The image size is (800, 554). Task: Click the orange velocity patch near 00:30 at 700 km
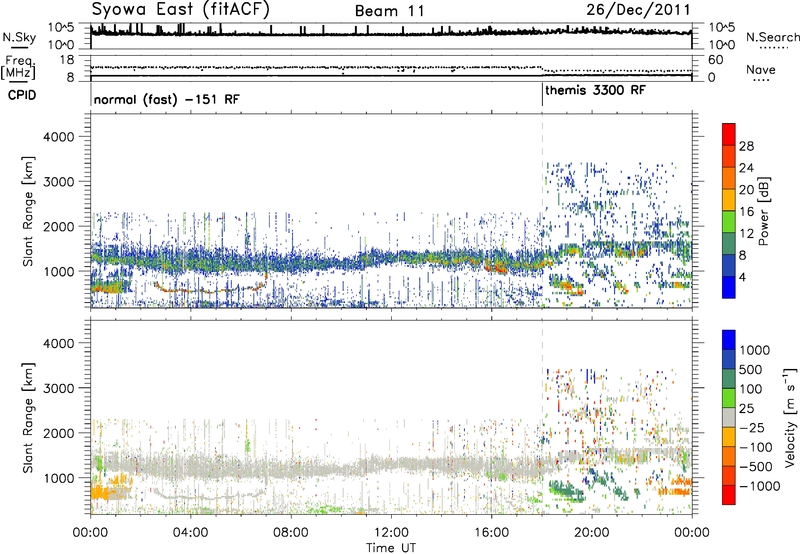coord(106,493)
